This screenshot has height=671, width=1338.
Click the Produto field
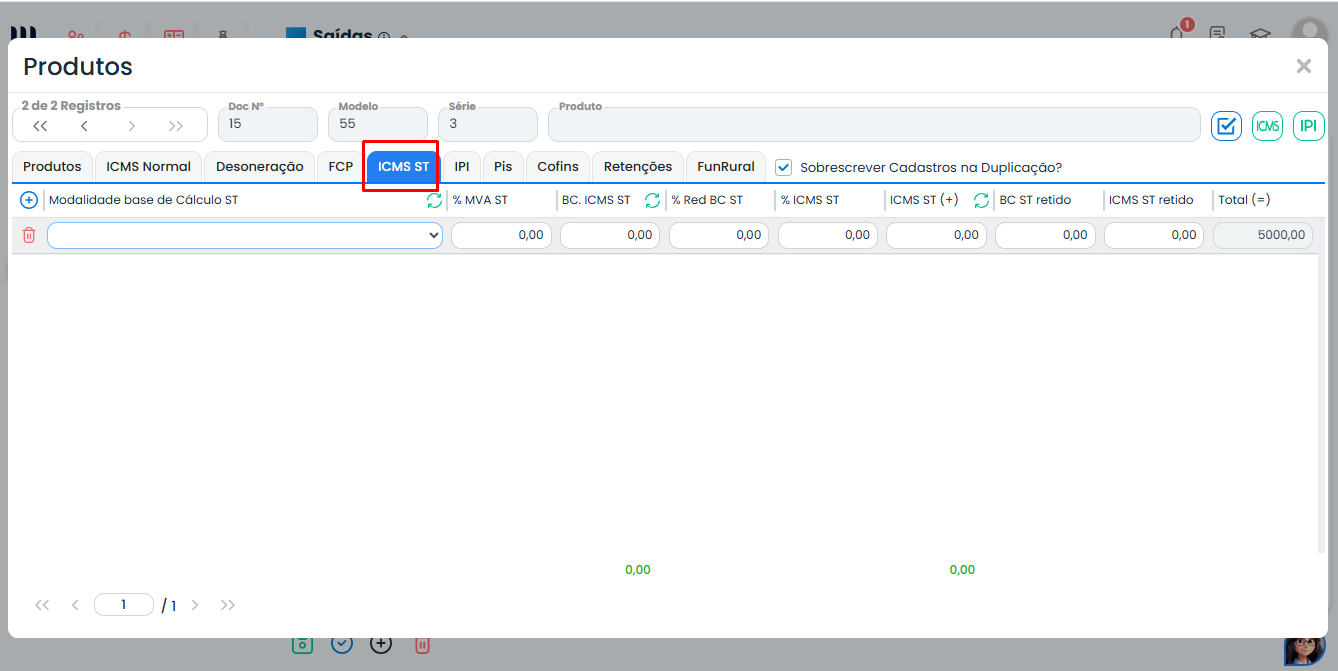tap(874, 124)
